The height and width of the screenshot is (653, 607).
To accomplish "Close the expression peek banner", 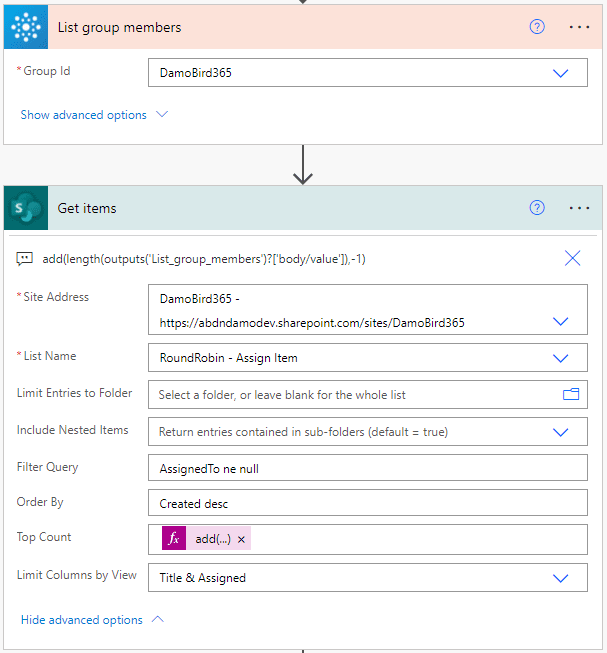I will (572, 258).
